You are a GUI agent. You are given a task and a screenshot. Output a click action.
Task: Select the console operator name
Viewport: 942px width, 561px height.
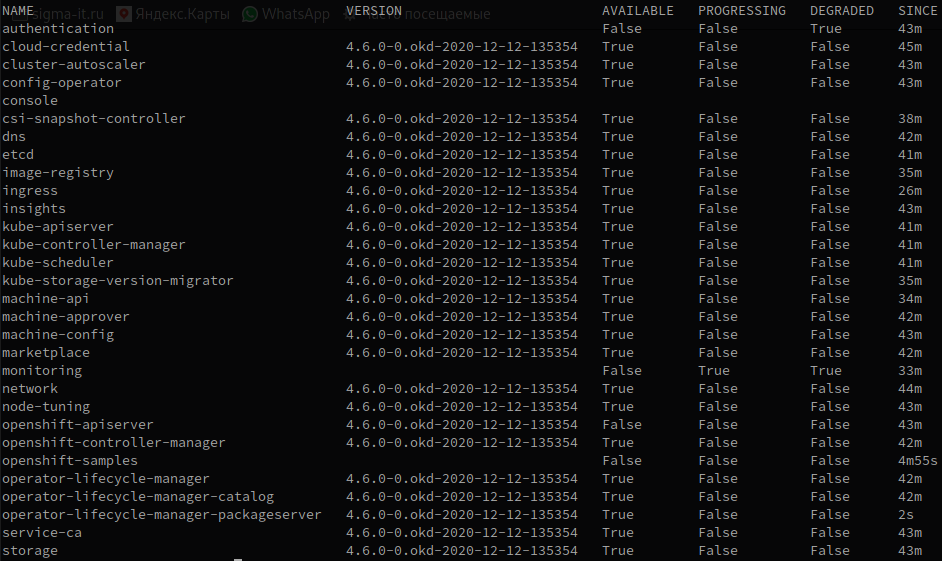tap(30, 101)
